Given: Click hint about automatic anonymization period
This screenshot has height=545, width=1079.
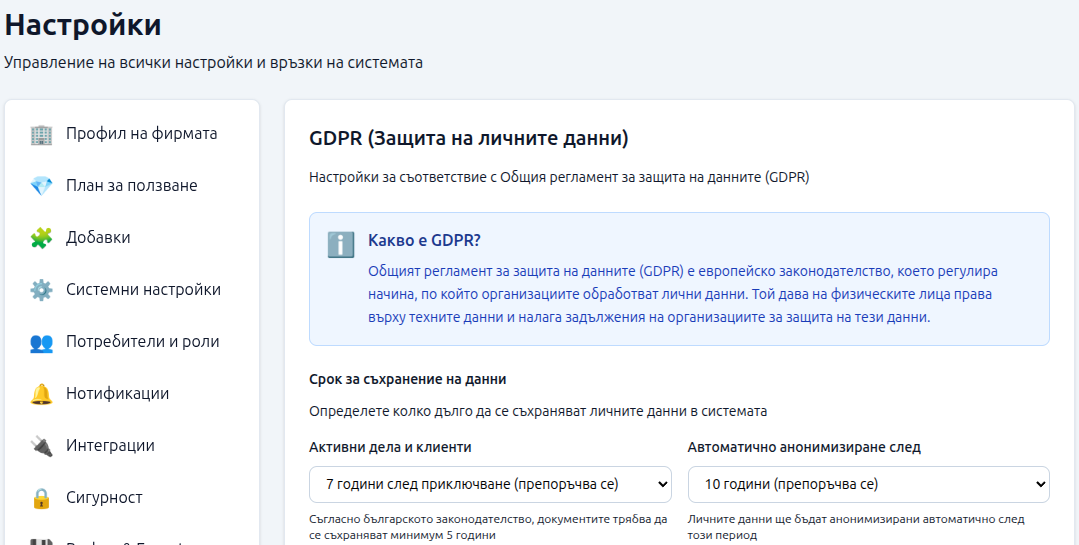Looking at the screenshot, I should (855, 527).
